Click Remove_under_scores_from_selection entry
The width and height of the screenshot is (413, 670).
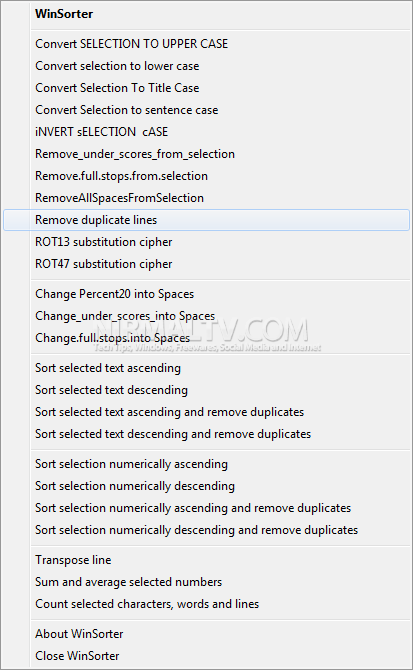(206, 154)
